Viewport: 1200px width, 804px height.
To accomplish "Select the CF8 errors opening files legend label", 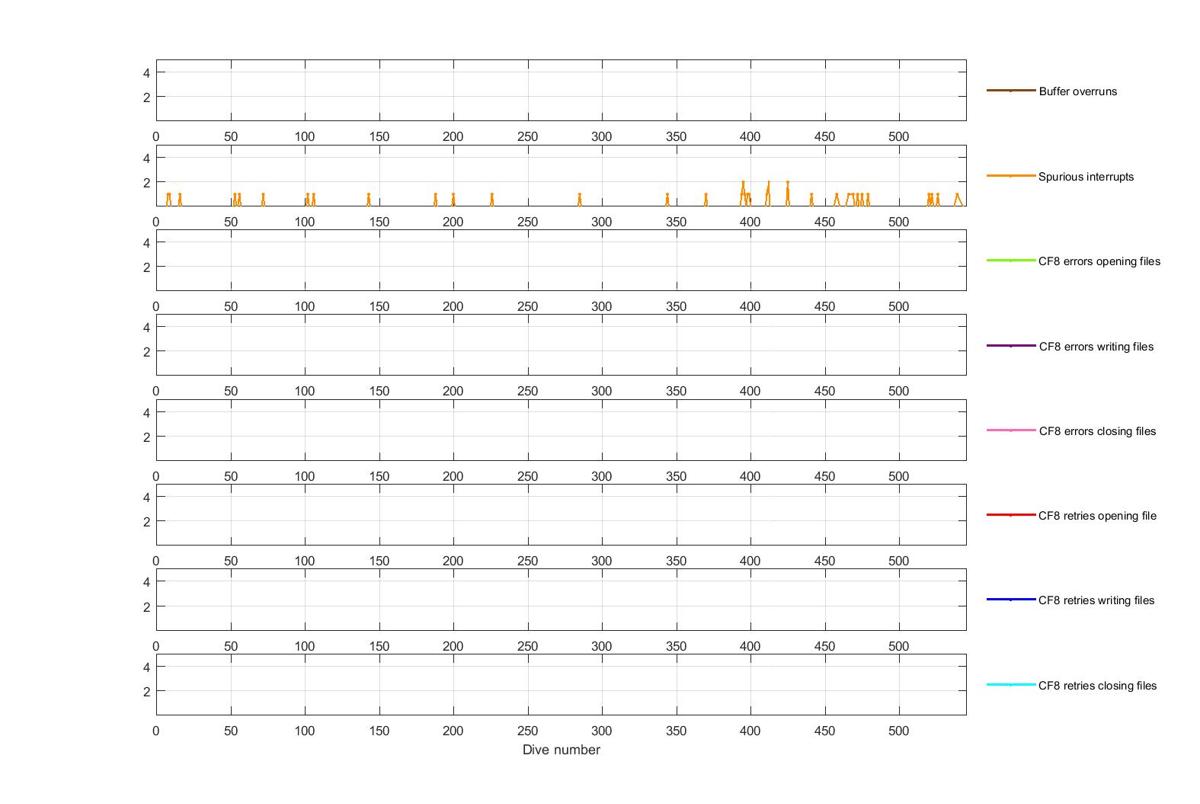I will click(1100, 261).
